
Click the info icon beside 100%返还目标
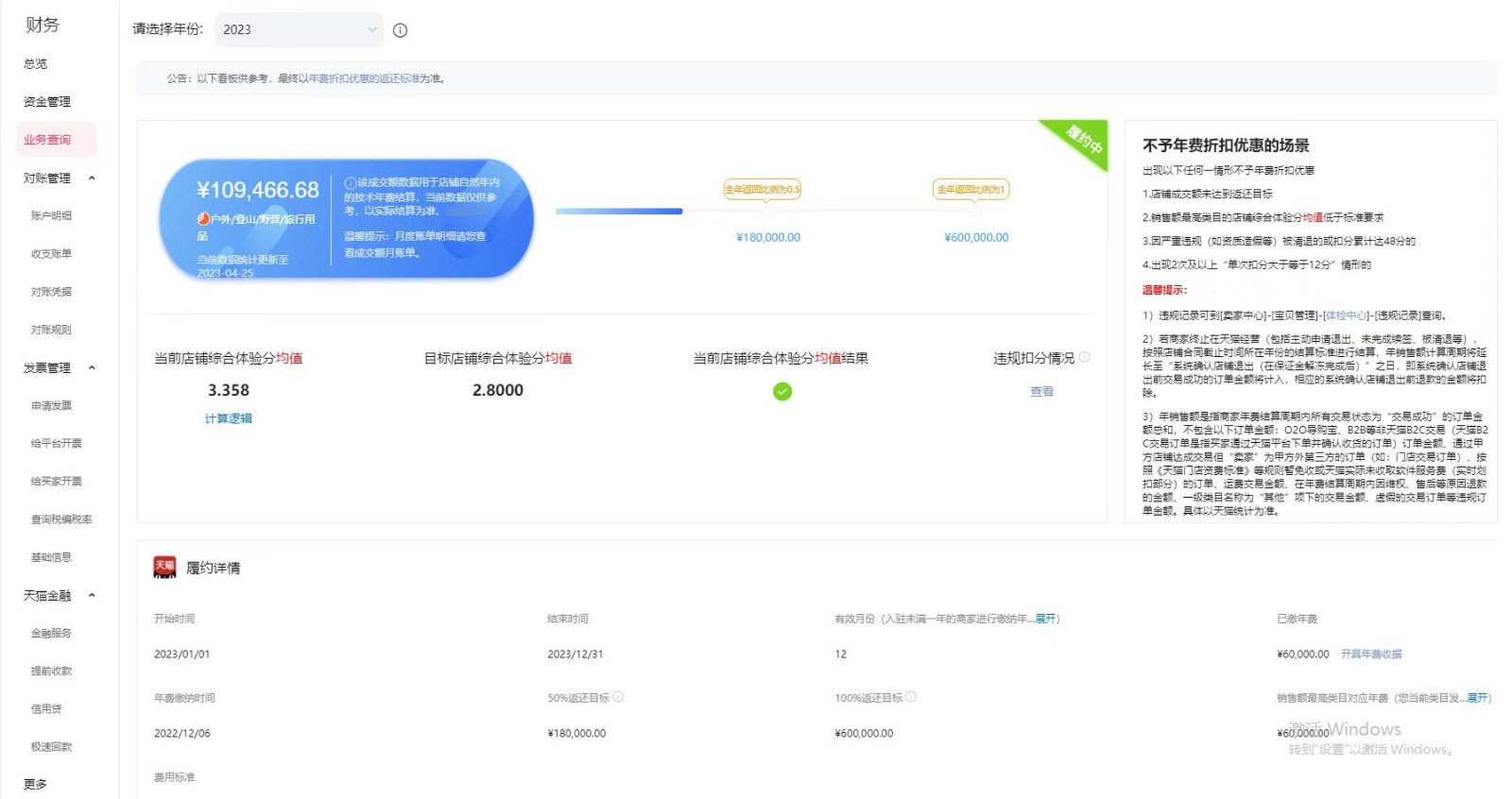tap(911, 697)
